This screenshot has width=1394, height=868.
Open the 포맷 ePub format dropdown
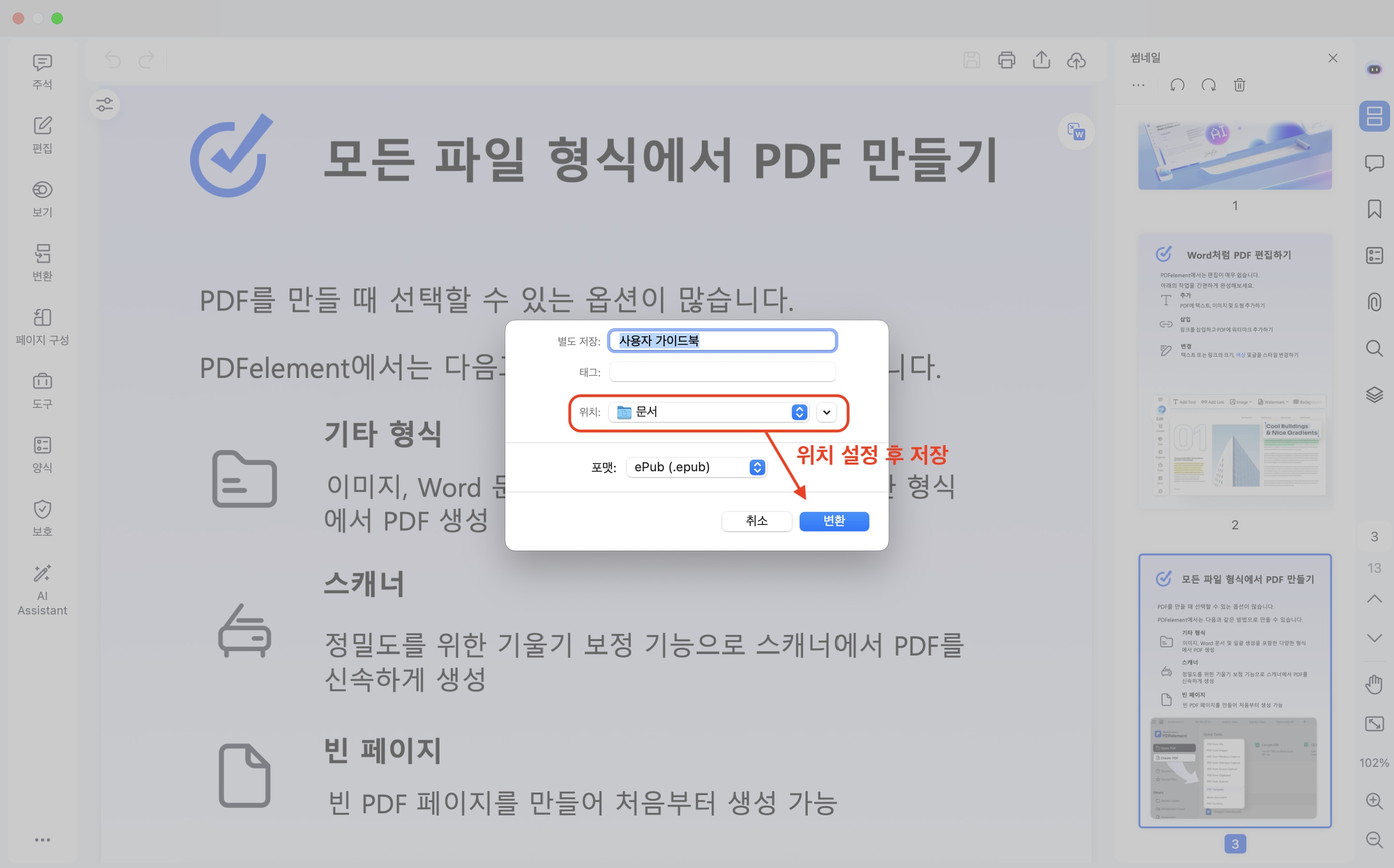click(697, 467)
